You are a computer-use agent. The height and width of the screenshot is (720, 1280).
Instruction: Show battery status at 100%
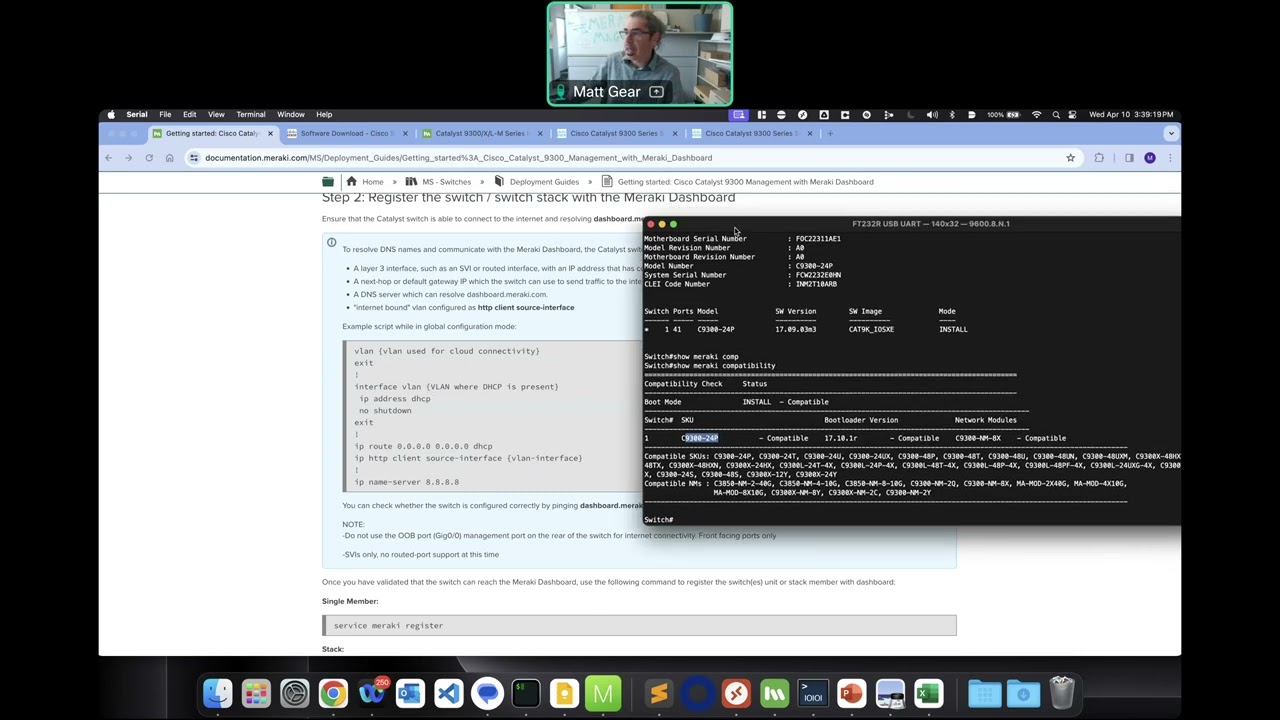tap(1003, 115)
